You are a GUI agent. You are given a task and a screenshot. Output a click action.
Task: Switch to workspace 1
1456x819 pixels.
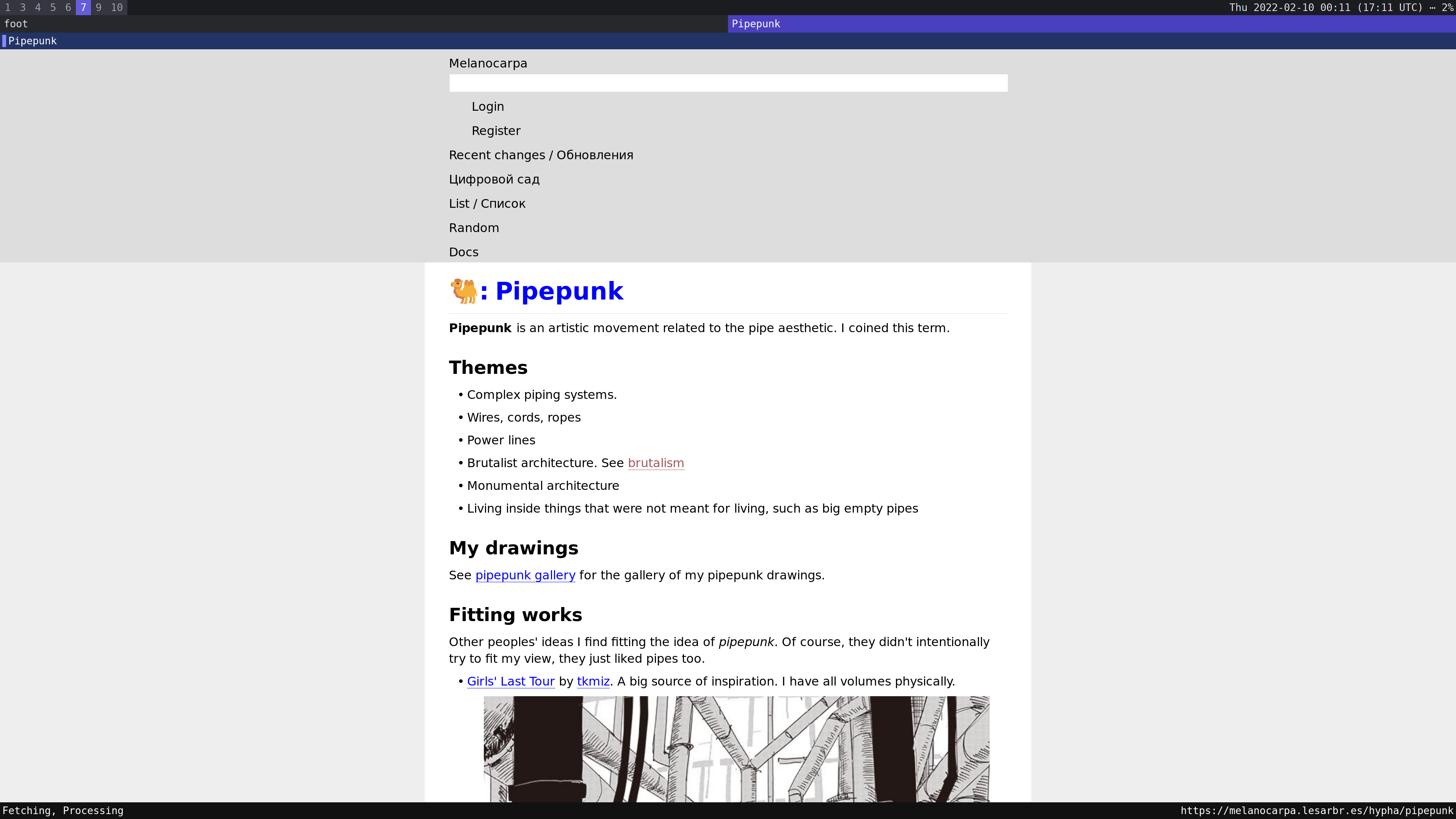7,7
